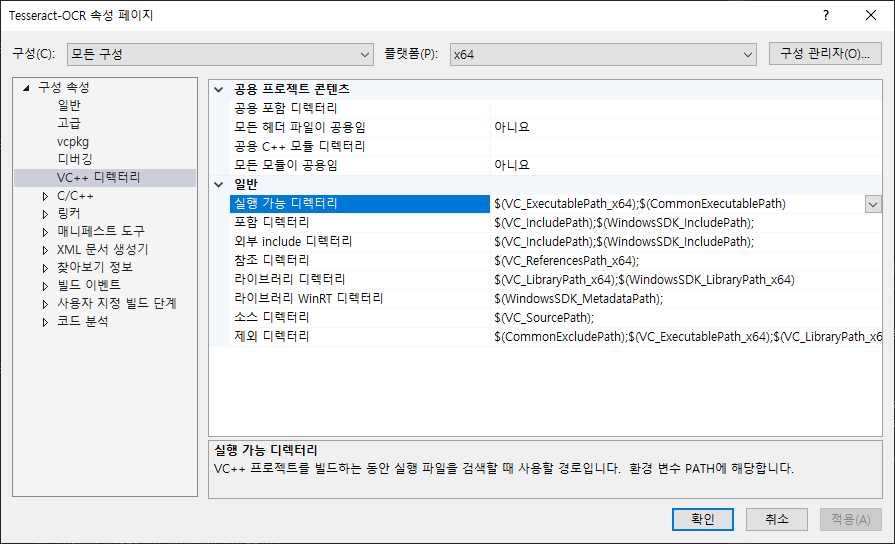
Task: Select the 찾아보기 정보 tree label
Action: [x=95, y=267]
